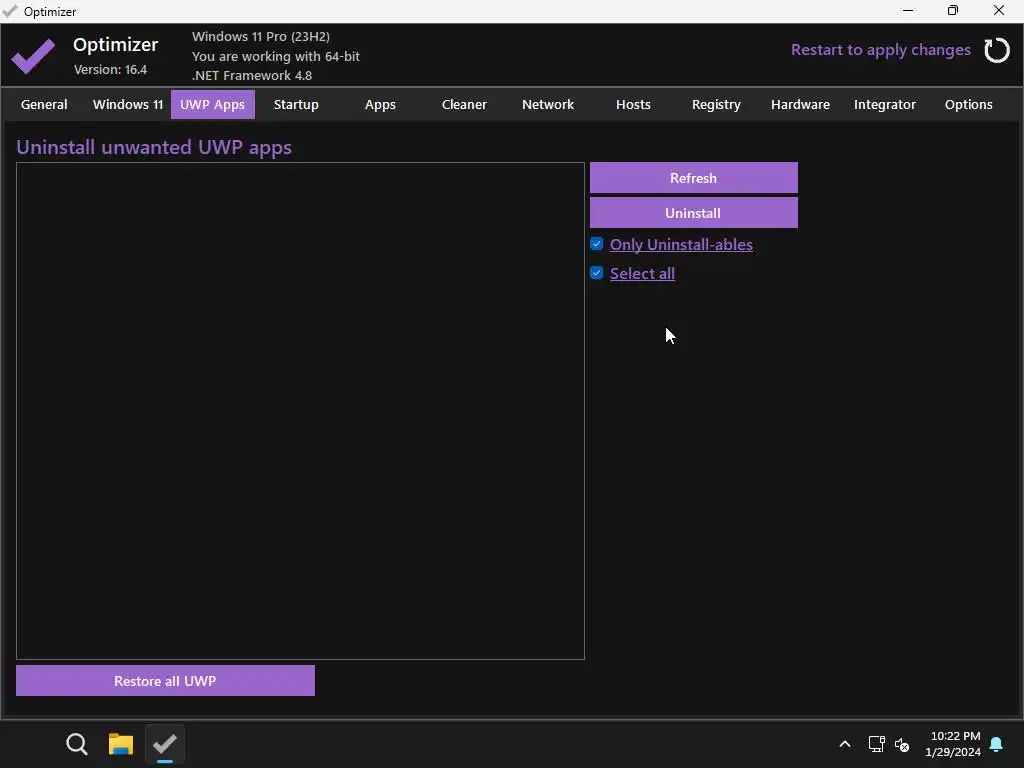Screen dimensions: 1024x768
Task: Open the Apps tab
Action: click(x=380, y=104)
